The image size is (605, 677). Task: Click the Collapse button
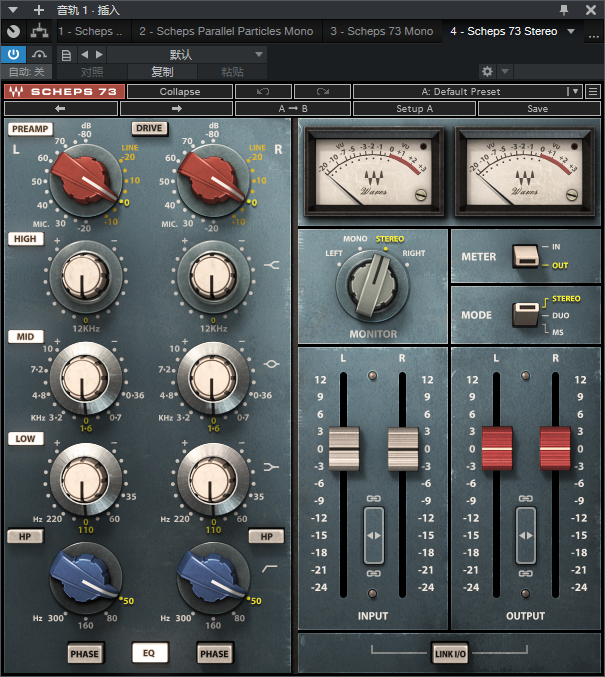point(180,92)
